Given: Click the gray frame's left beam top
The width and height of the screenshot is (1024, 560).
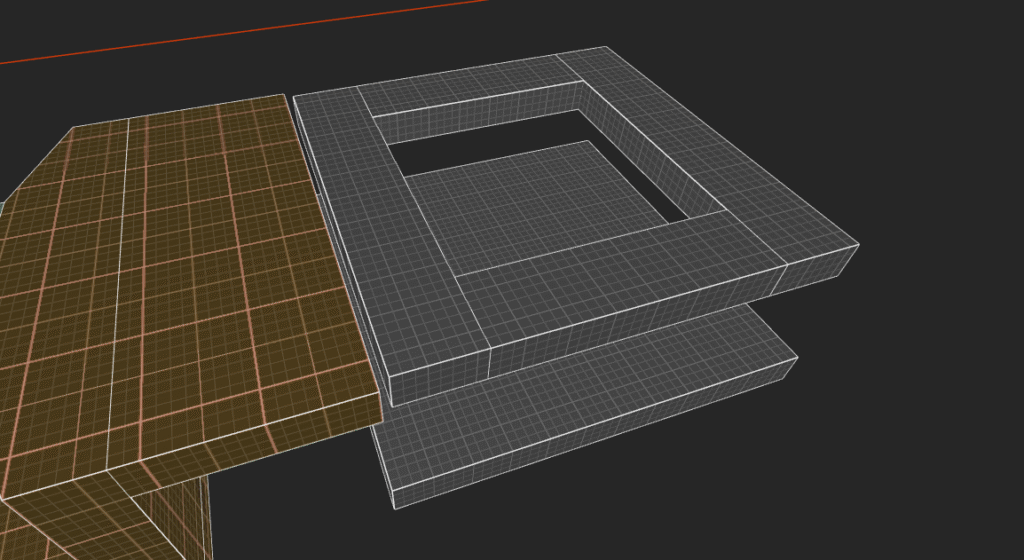Looking at the screenshot, I should click(400, 240).
